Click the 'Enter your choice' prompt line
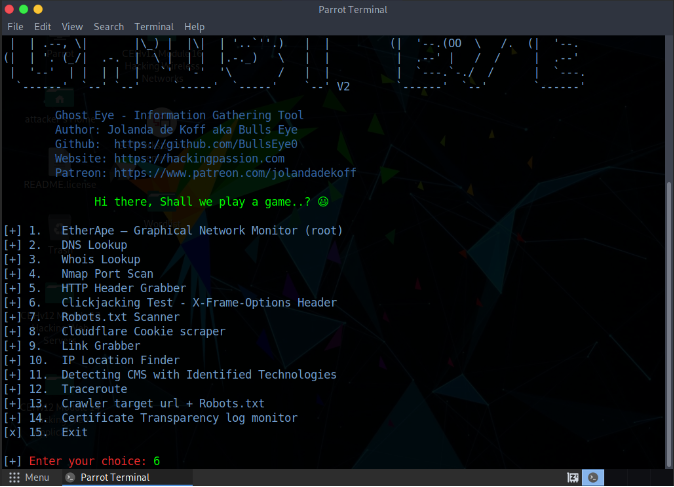The image size is (674, 487). coord(90,461)
